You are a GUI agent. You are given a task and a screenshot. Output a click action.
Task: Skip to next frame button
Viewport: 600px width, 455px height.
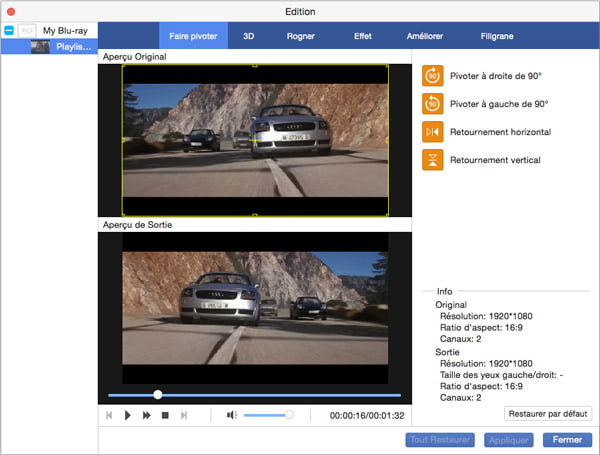click(x=184, y=415)
